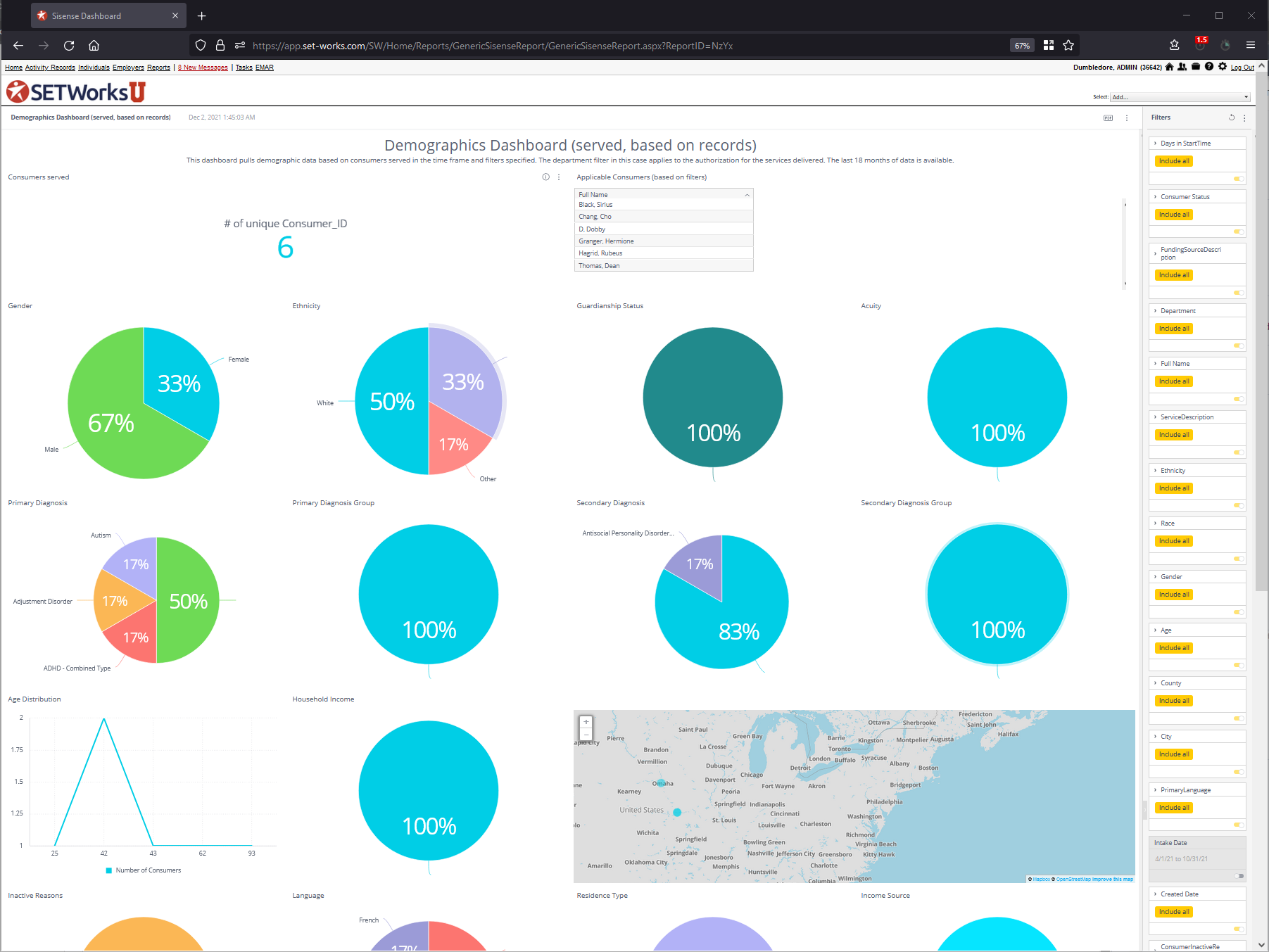Open the Select Add... dropdown
Image resolution: width=1269 pixels, height=952 pixels.
click(x=1180, y=97)
